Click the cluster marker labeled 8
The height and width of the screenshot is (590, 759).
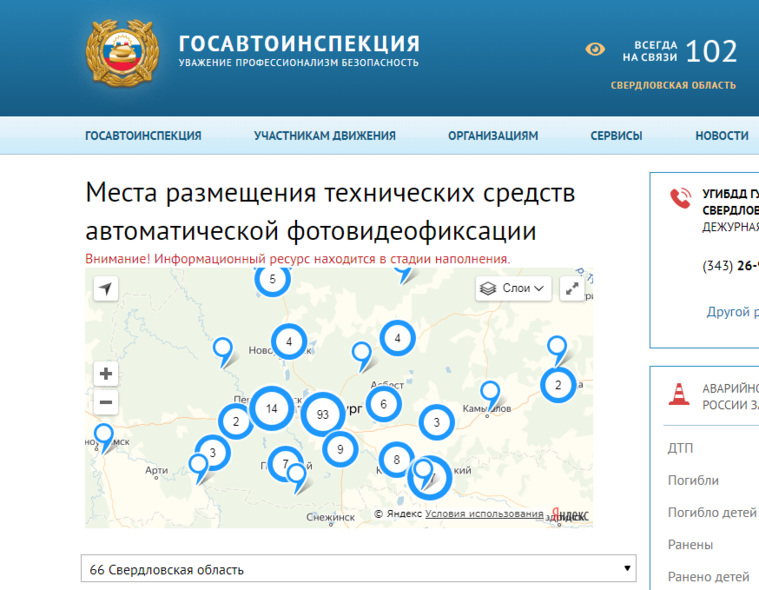click(x=396, y=459)
